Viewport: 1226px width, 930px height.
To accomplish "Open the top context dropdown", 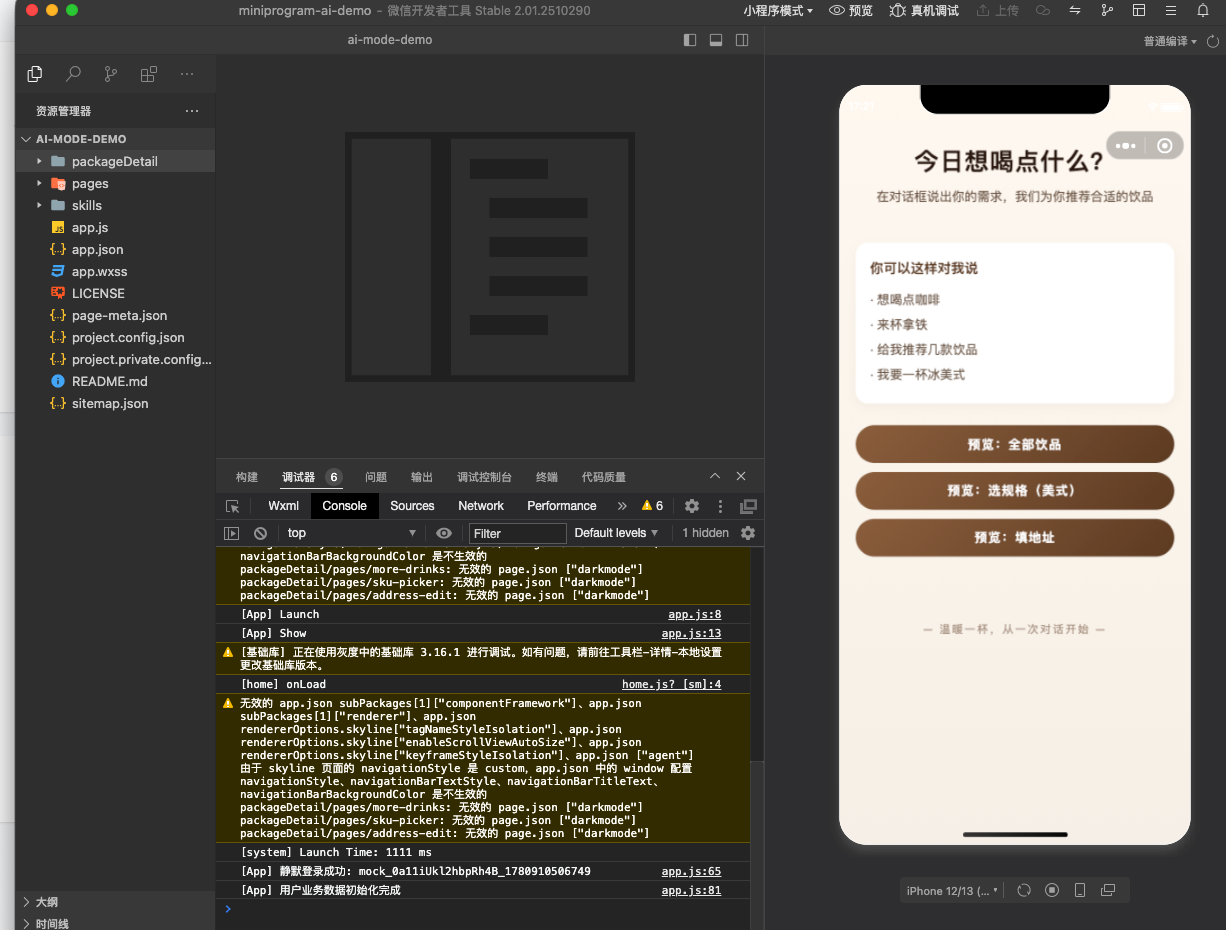I will [351, 533].
